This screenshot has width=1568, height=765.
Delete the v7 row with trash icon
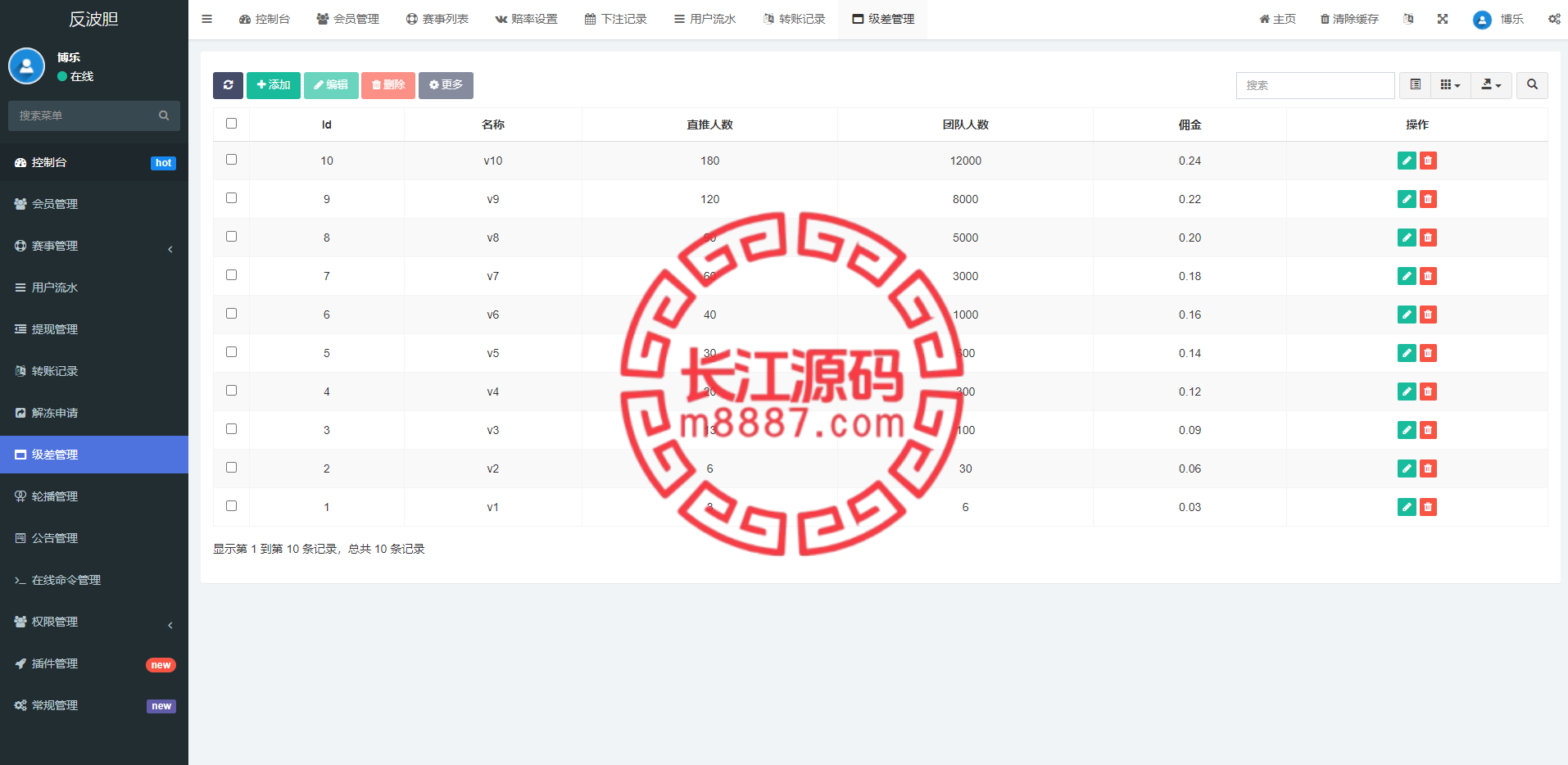pyautogui.click(x=1428, y=276)
